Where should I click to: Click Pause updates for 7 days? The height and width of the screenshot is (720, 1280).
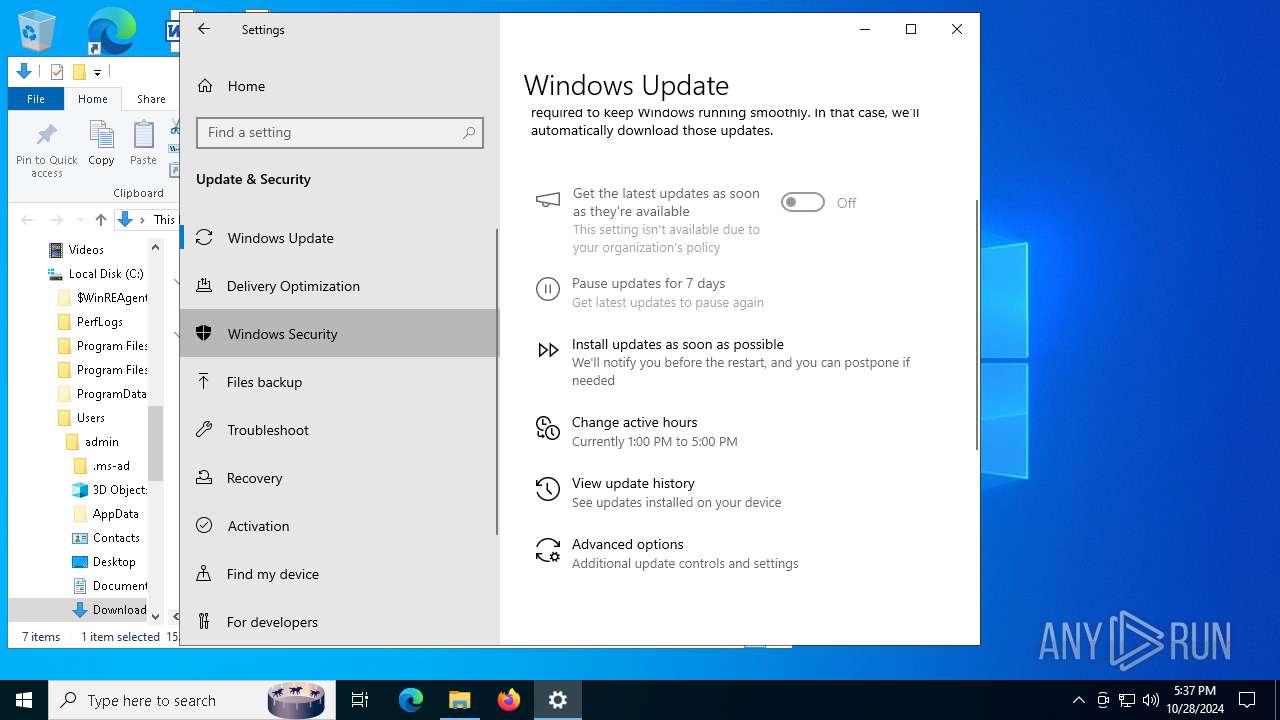(x=648, y=283)
